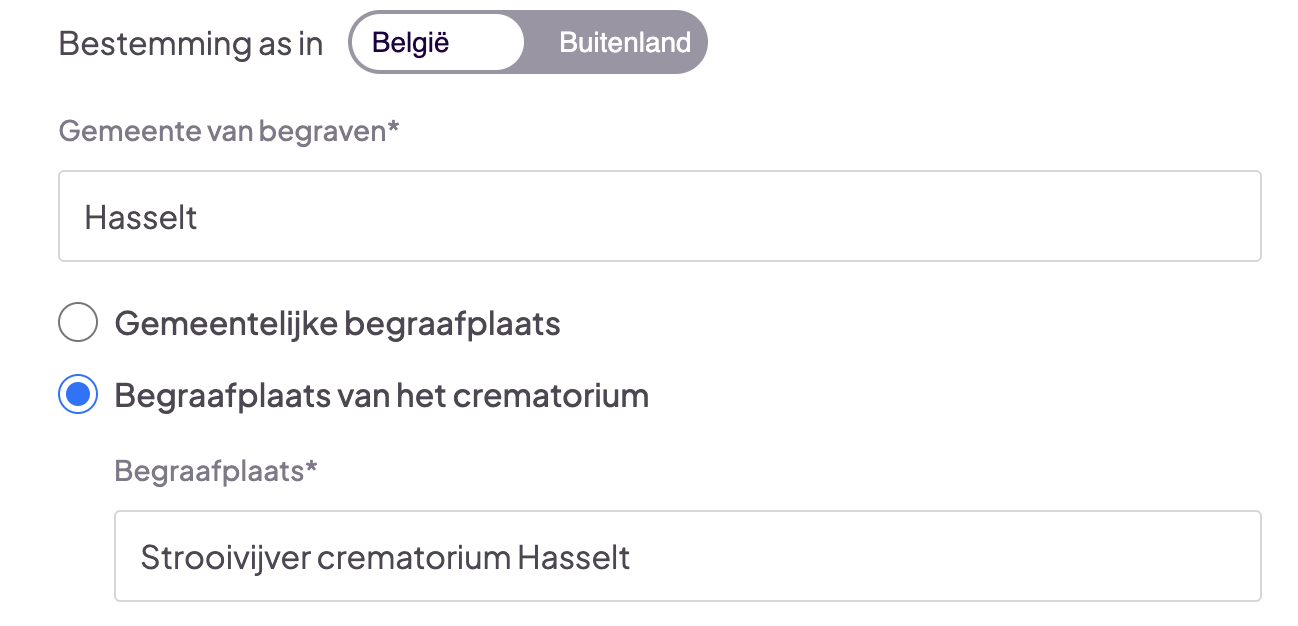The width and height of the screenshot is (1298, 626).
Task: Click the asterisk next to Begraafplaats
Action: 308,470
